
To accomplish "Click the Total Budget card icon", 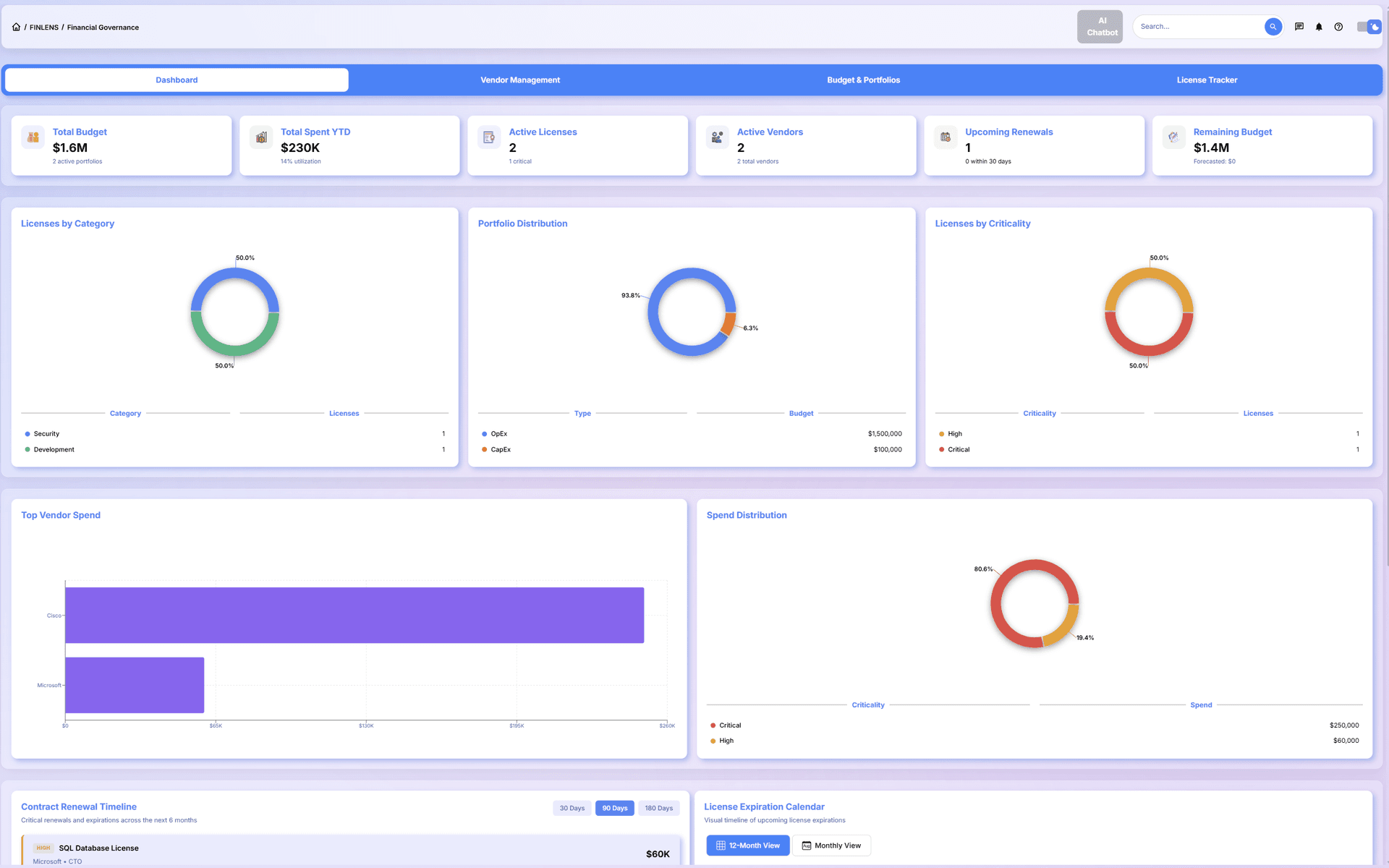I will [33, 137].
